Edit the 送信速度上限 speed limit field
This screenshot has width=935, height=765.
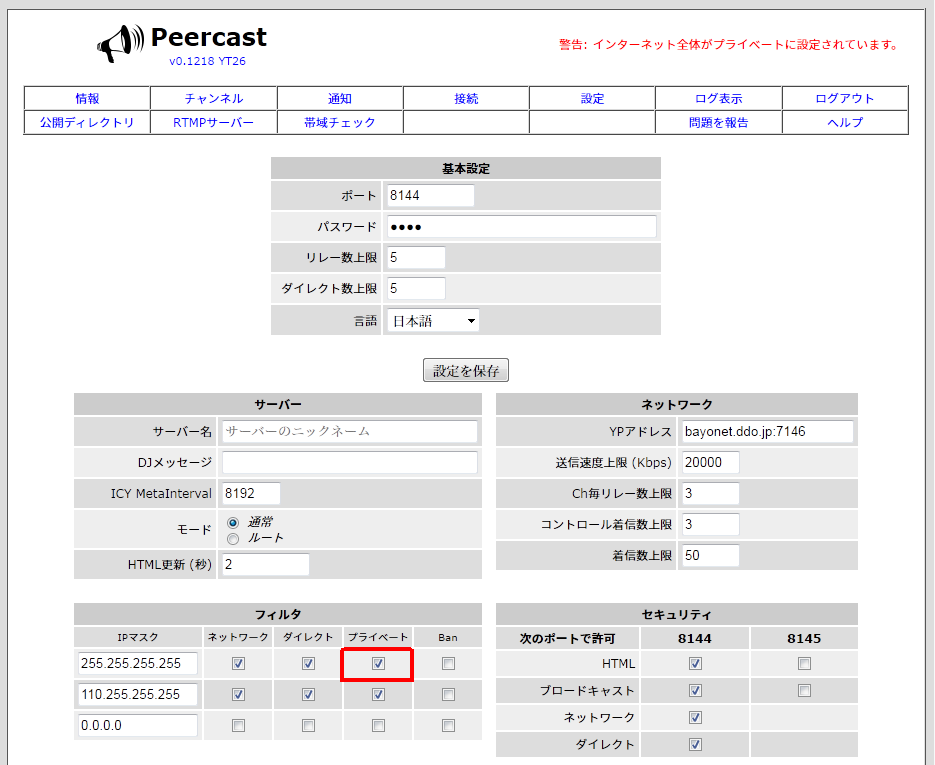point(708,462)
